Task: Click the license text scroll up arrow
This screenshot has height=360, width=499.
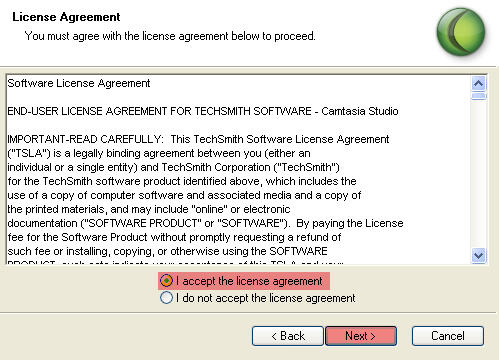Action: 479,83
